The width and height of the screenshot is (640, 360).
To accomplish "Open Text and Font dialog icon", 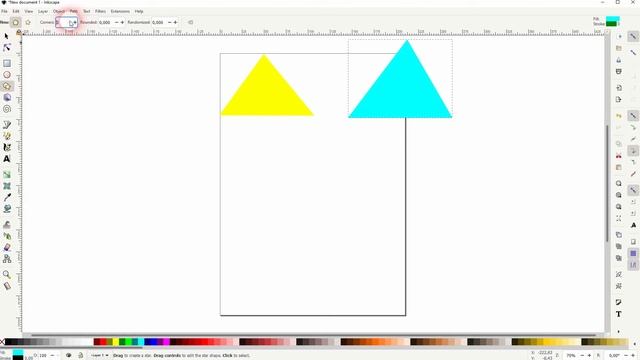I will [619, 314].
